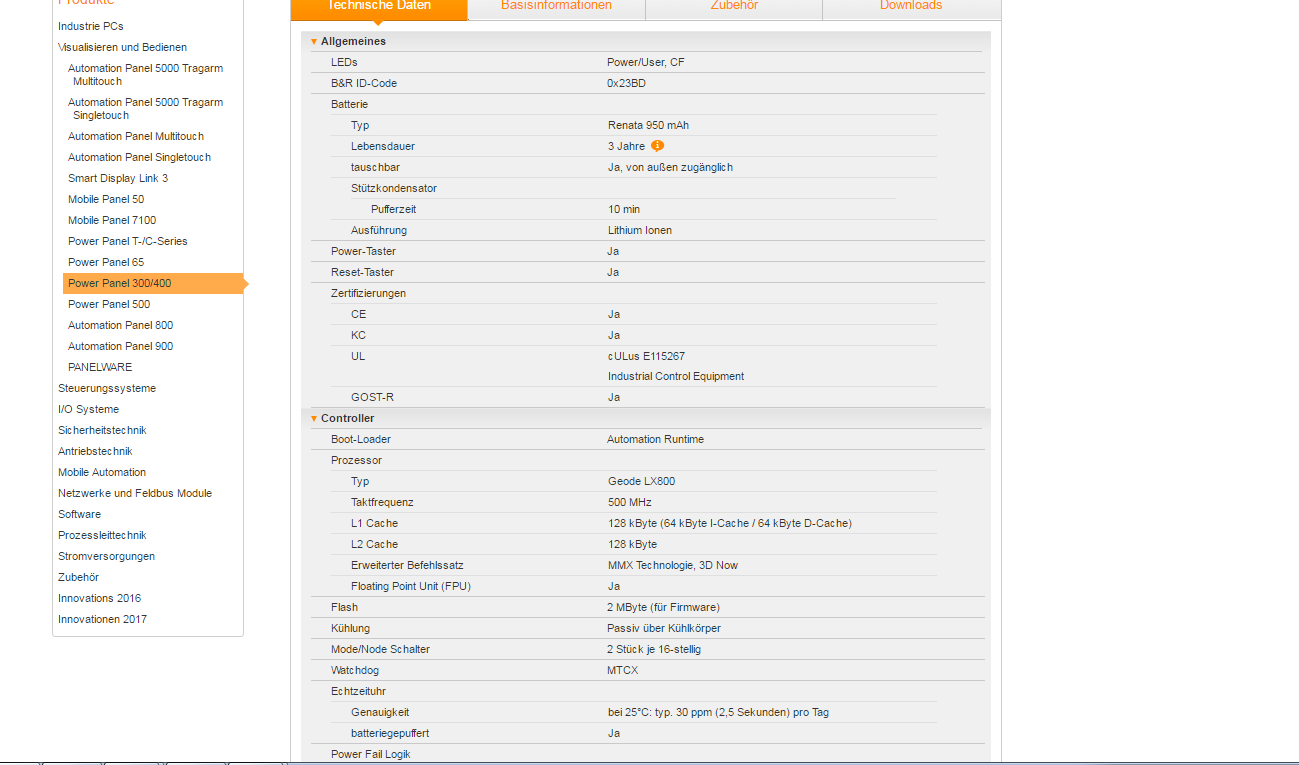Open Visualisieren und Bedienen category
Image resolution: width=1299 pixels, height=765 pixels.
tap(122, 47)
